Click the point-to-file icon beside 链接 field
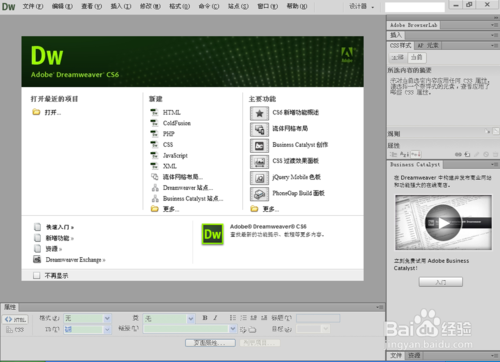The image size is (500, 362). tap(243, 330)
